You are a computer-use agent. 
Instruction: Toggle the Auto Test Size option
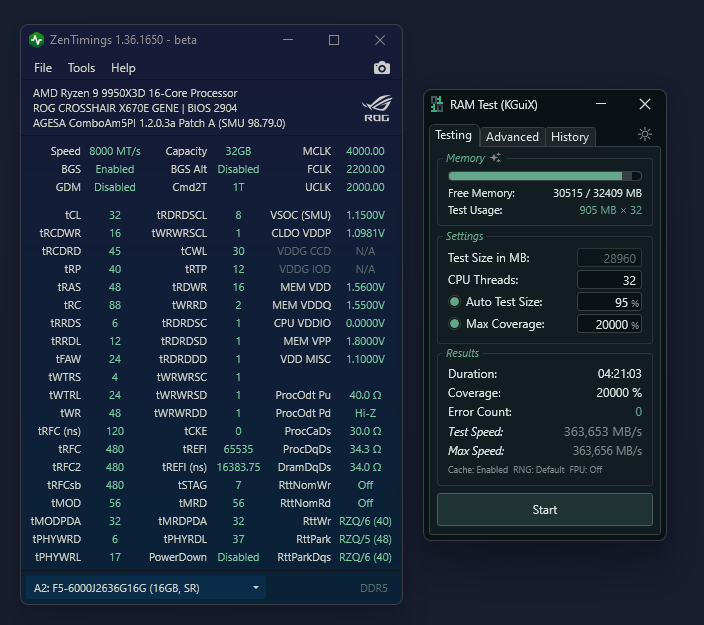[x=454, y=302]
